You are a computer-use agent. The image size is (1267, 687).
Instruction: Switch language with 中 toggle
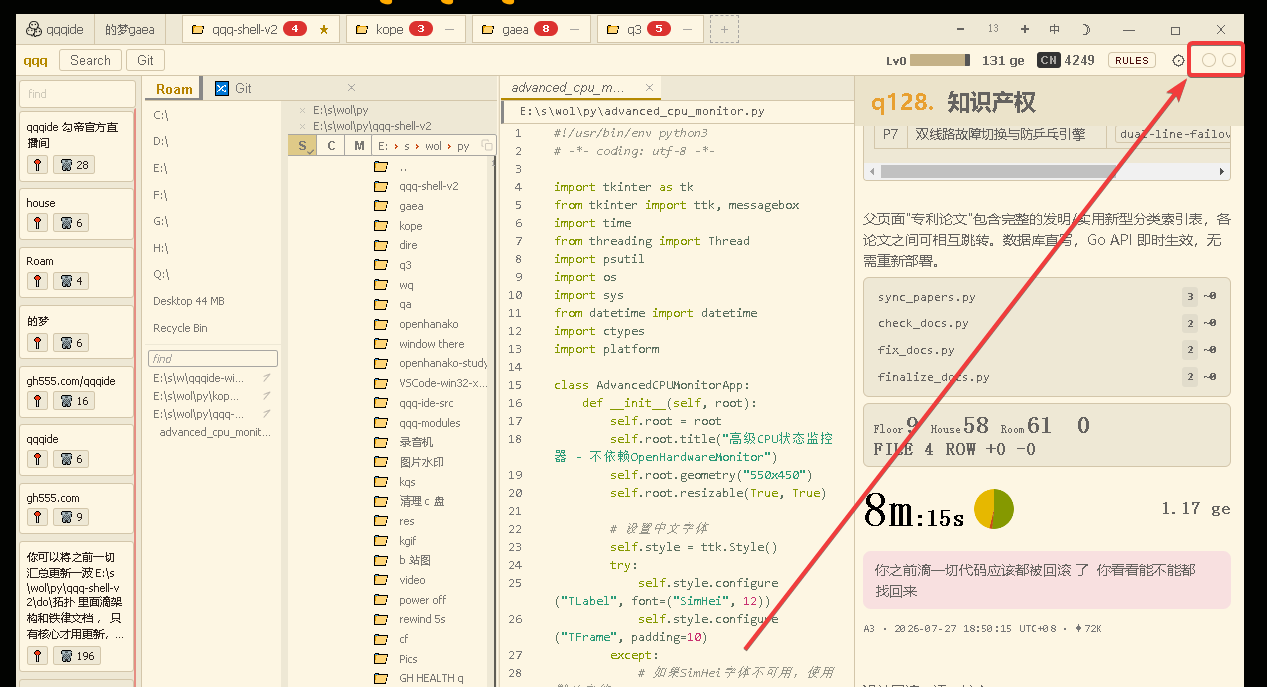click(x=1055, y=30)
